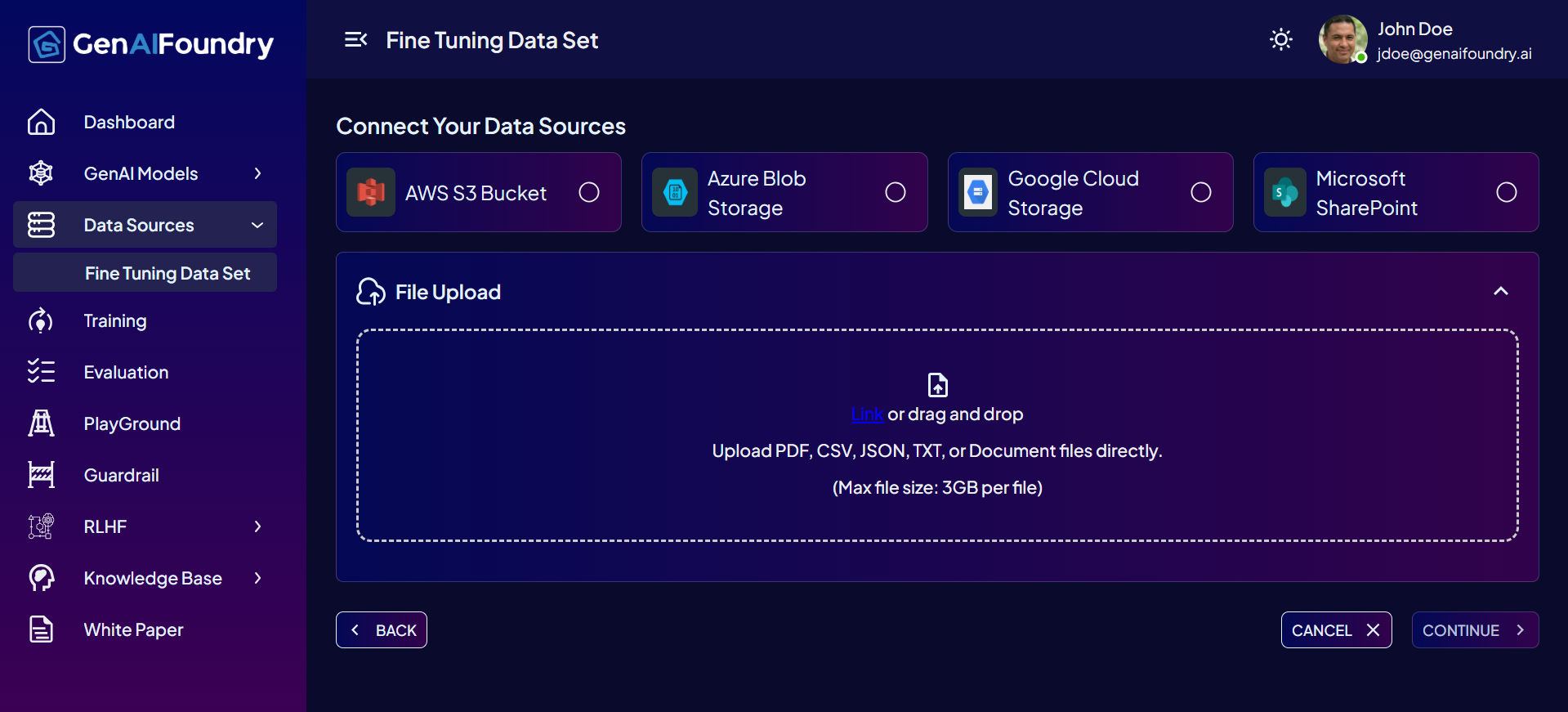The width and height of the screenshot is (1568, 712).
Task: Click the File Upload cloud icon
Action: [371, 292]
